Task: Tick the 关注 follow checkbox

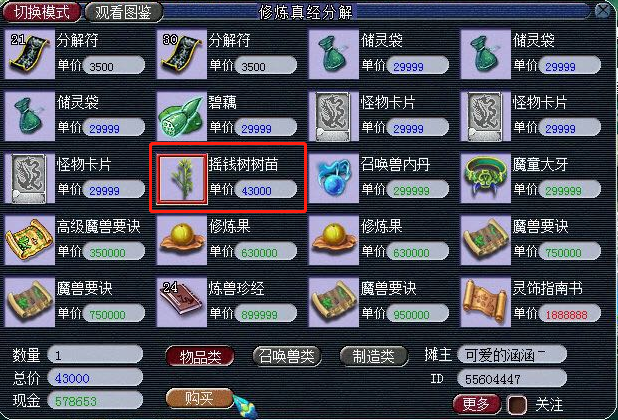Action: click(x=517, y=405)
